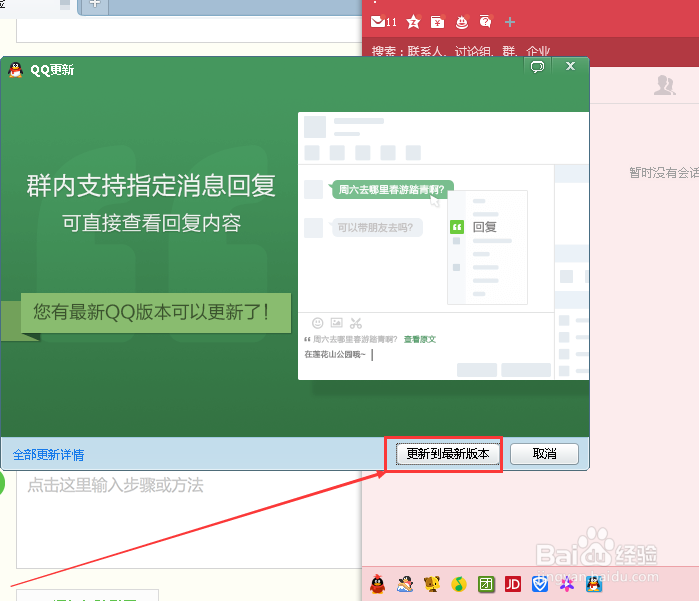Open the Qzone star icon in the QQ panel
699x601 pixels.
click(x=413, y=21)
